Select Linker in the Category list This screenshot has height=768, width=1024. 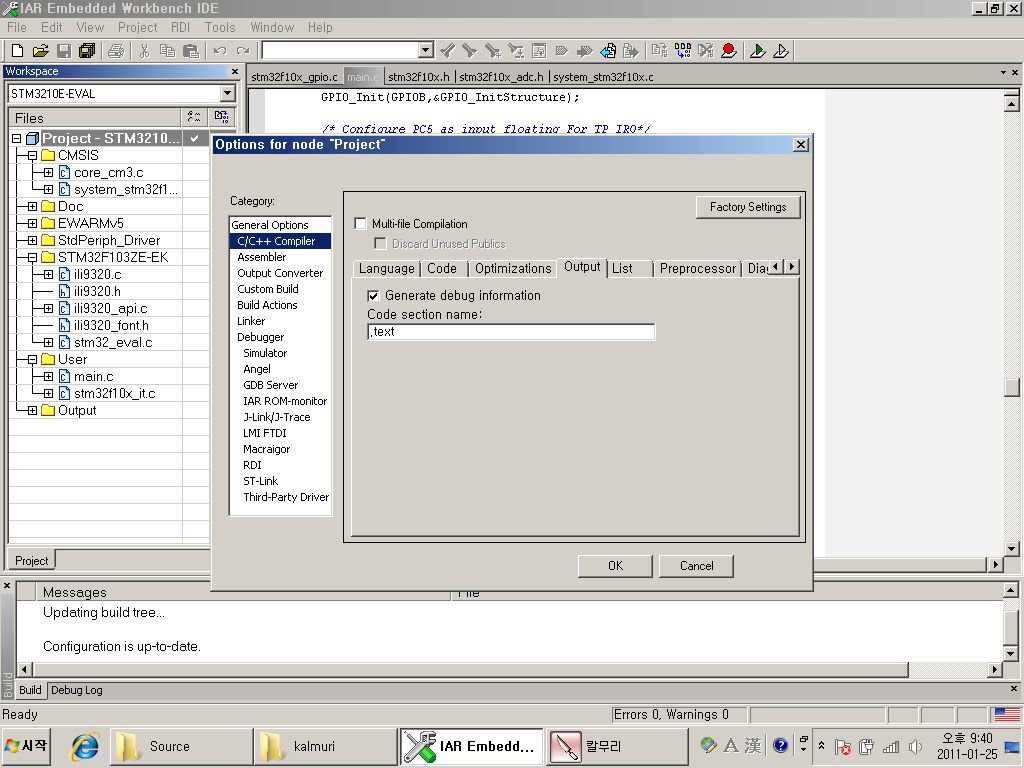(251, 321)
